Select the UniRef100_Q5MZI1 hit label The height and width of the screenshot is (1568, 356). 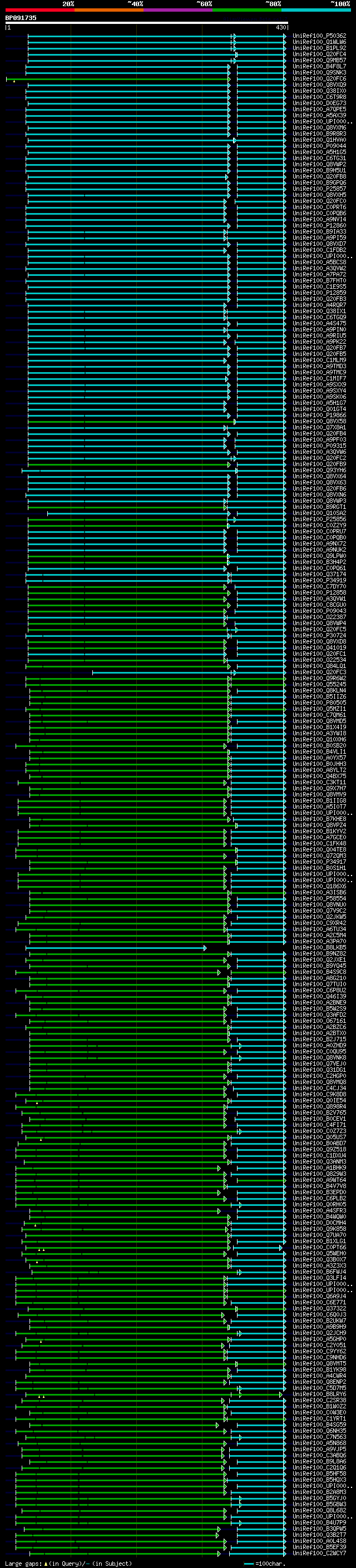tap(319, 709)
